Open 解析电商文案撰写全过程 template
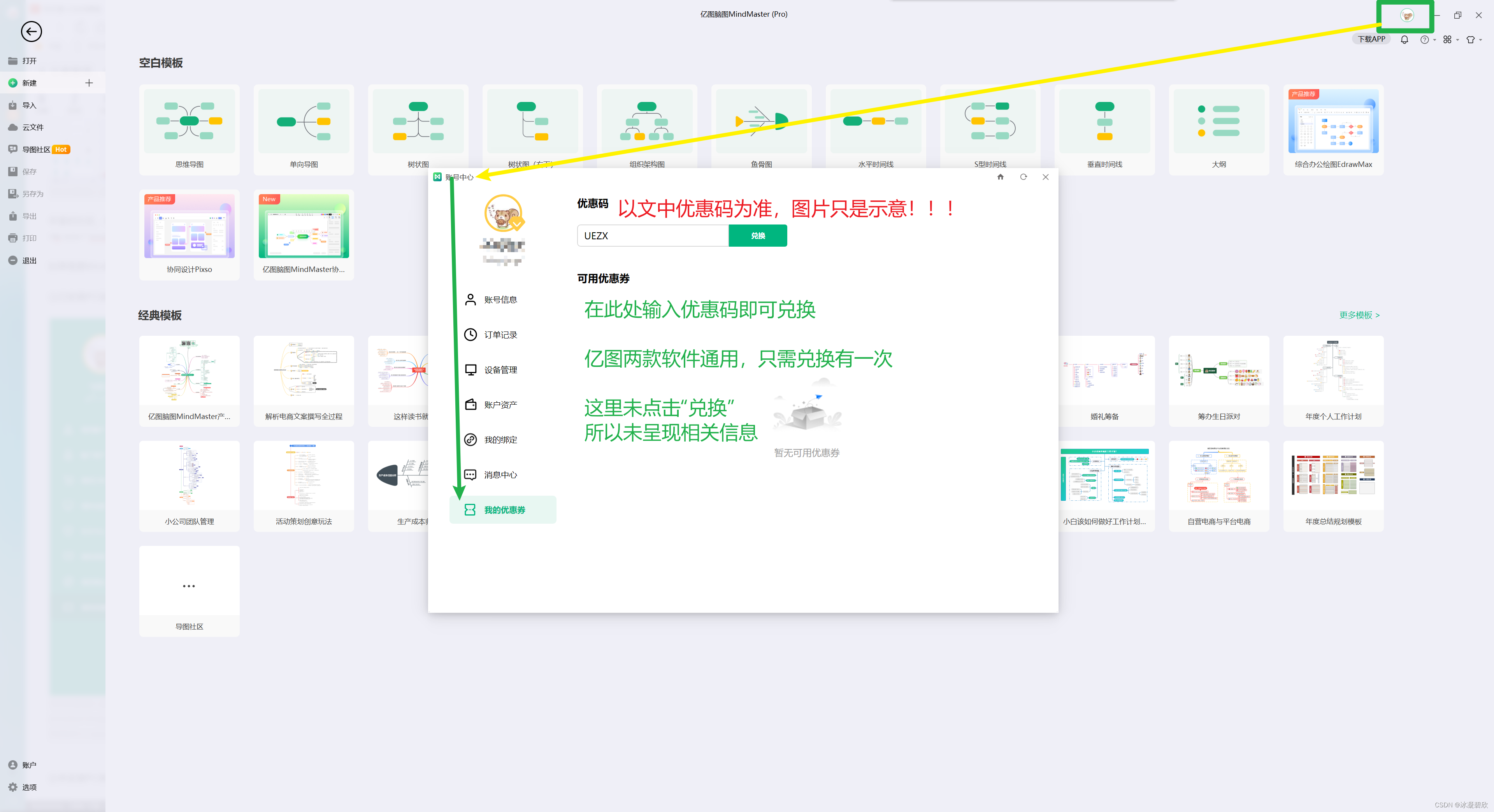Viewport: 1494px width, 812px height. coord(303,381)
